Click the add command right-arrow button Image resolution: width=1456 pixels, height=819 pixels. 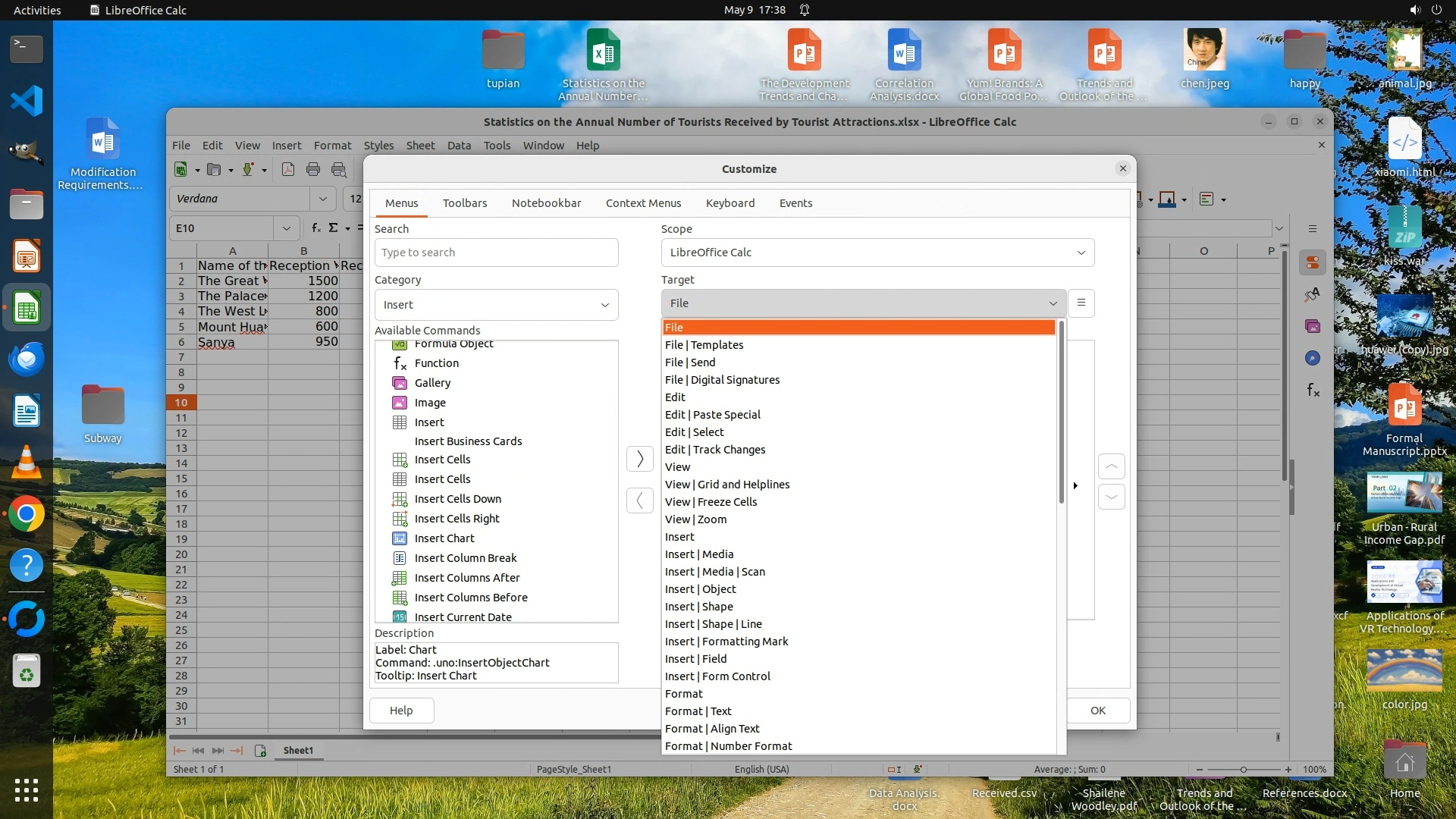pos(639,459)
